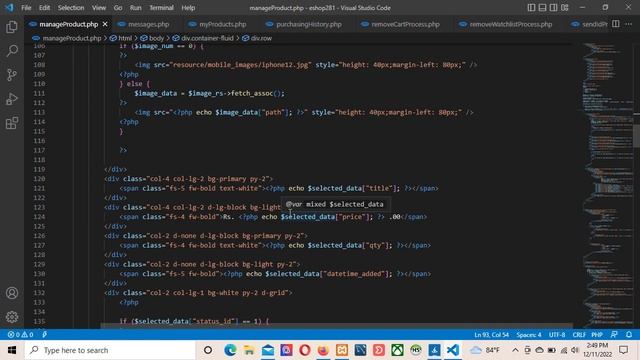Toggle primary side bar layout icon
The height and width of the screenshot is (360, 640).
pos(531,8)
